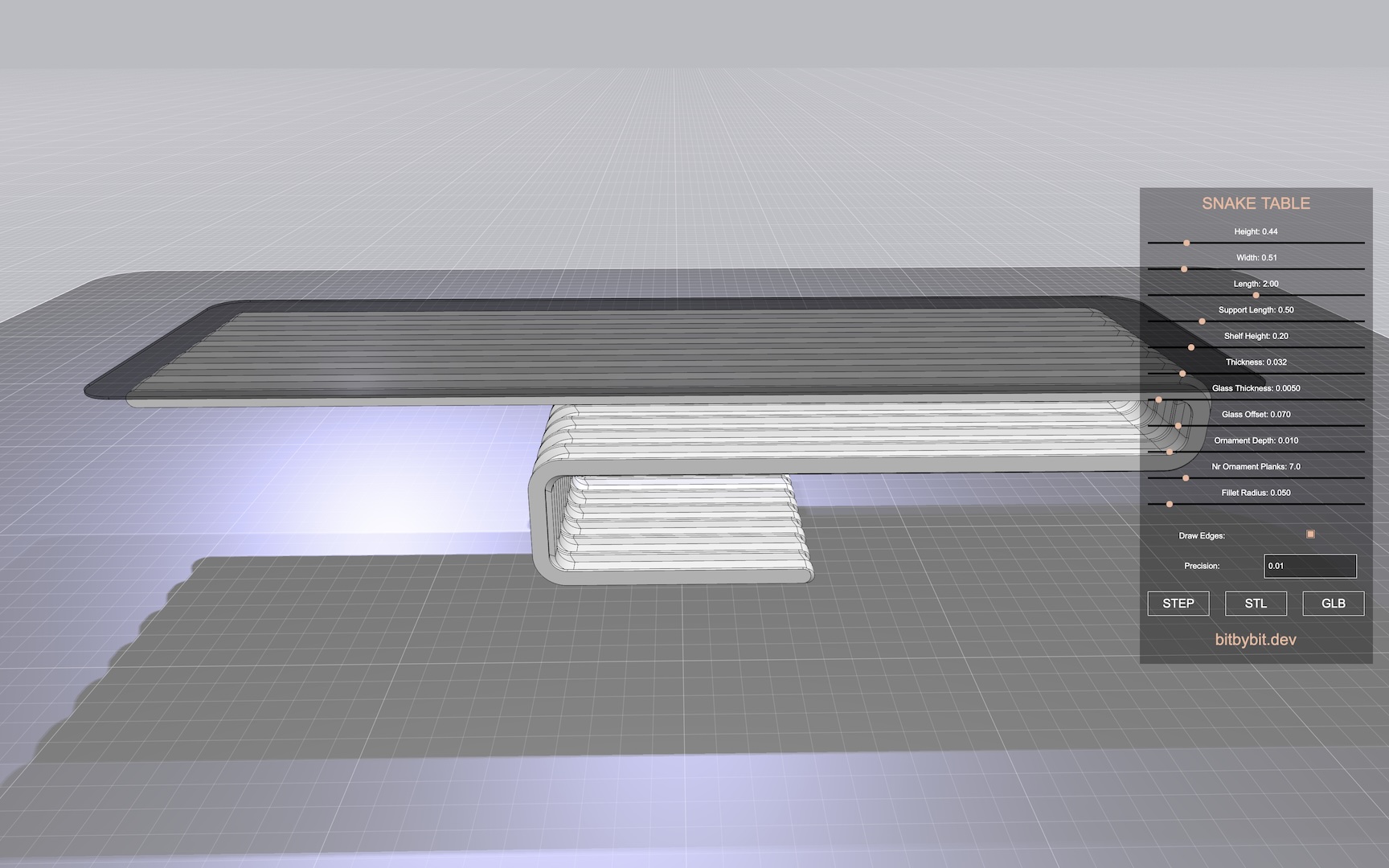The image size is (1389, 868).
Task: Click the SNAKE TABLE title
Action: 1256,203
